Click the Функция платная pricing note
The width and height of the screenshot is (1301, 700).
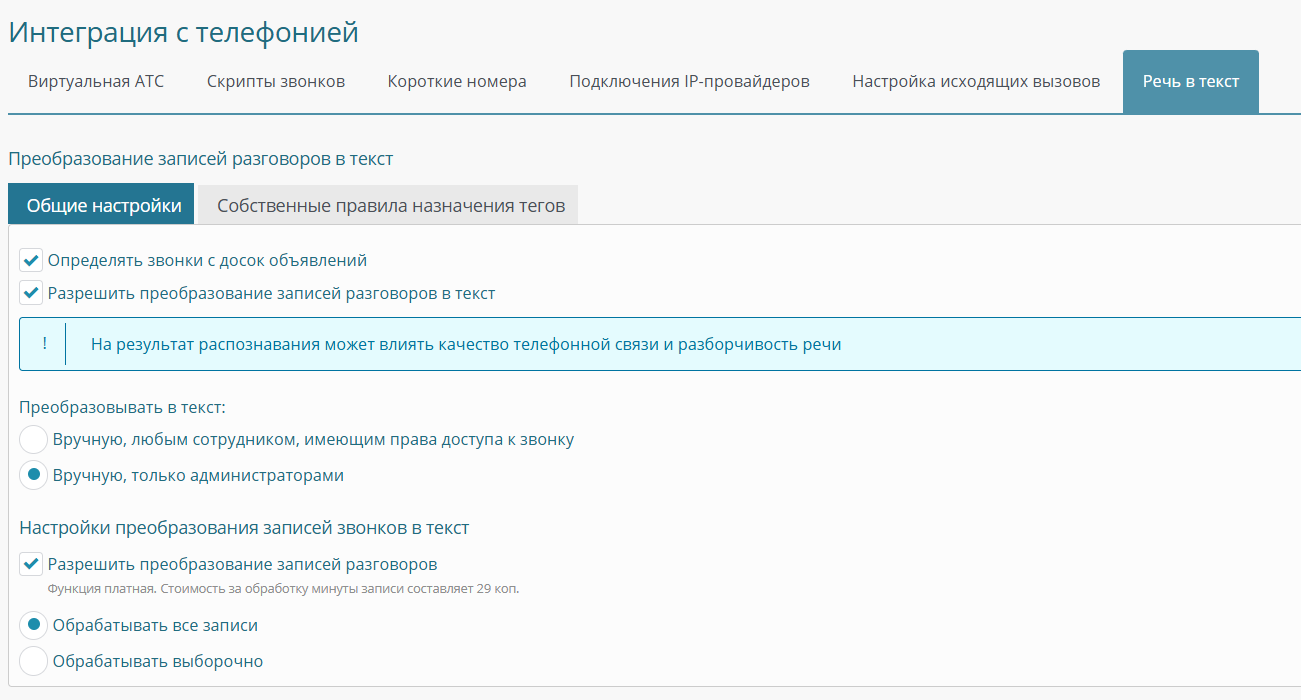pos(283,589)
